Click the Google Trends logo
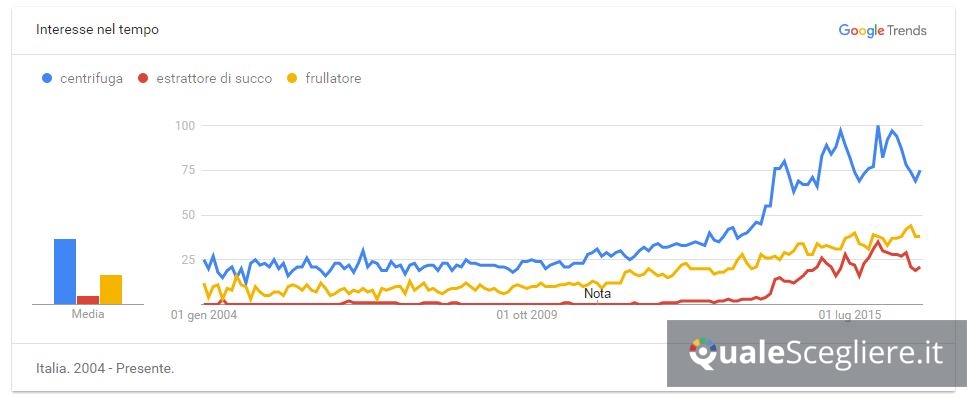The image size is (967, 407). point(882,30)
